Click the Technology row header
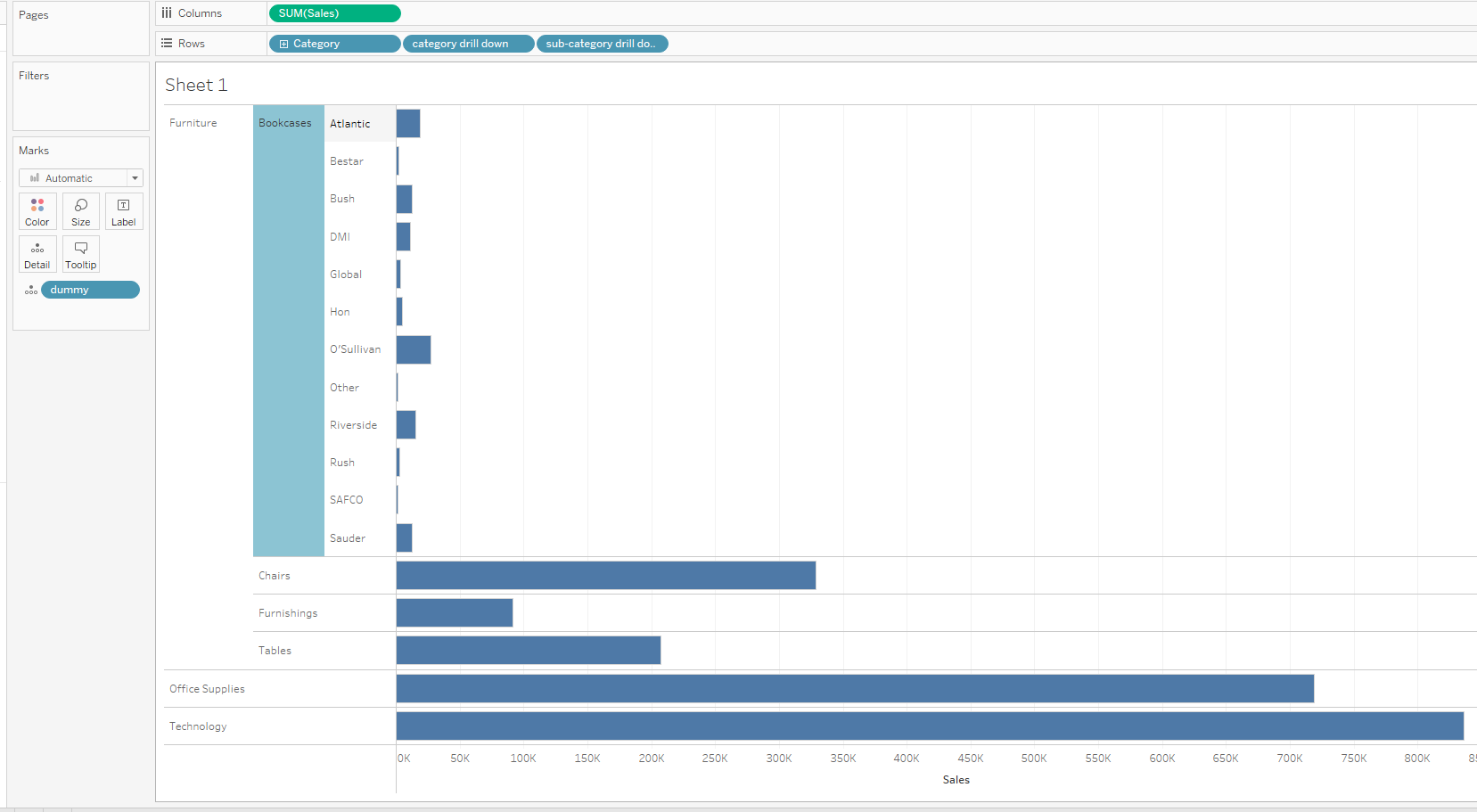This screenshot has height=812, width=1477. tap(198, 726)
